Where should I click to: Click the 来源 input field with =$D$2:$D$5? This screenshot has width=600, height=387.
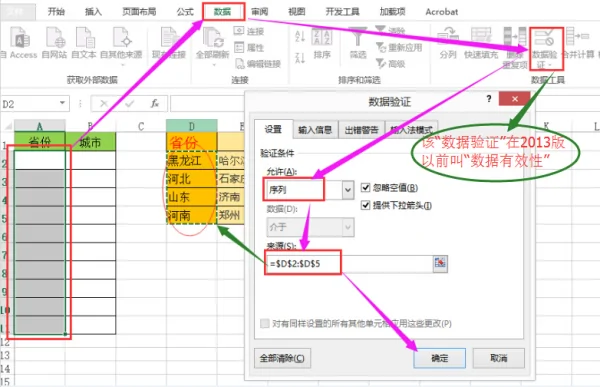pyautogui.click(x=348, y=263)
